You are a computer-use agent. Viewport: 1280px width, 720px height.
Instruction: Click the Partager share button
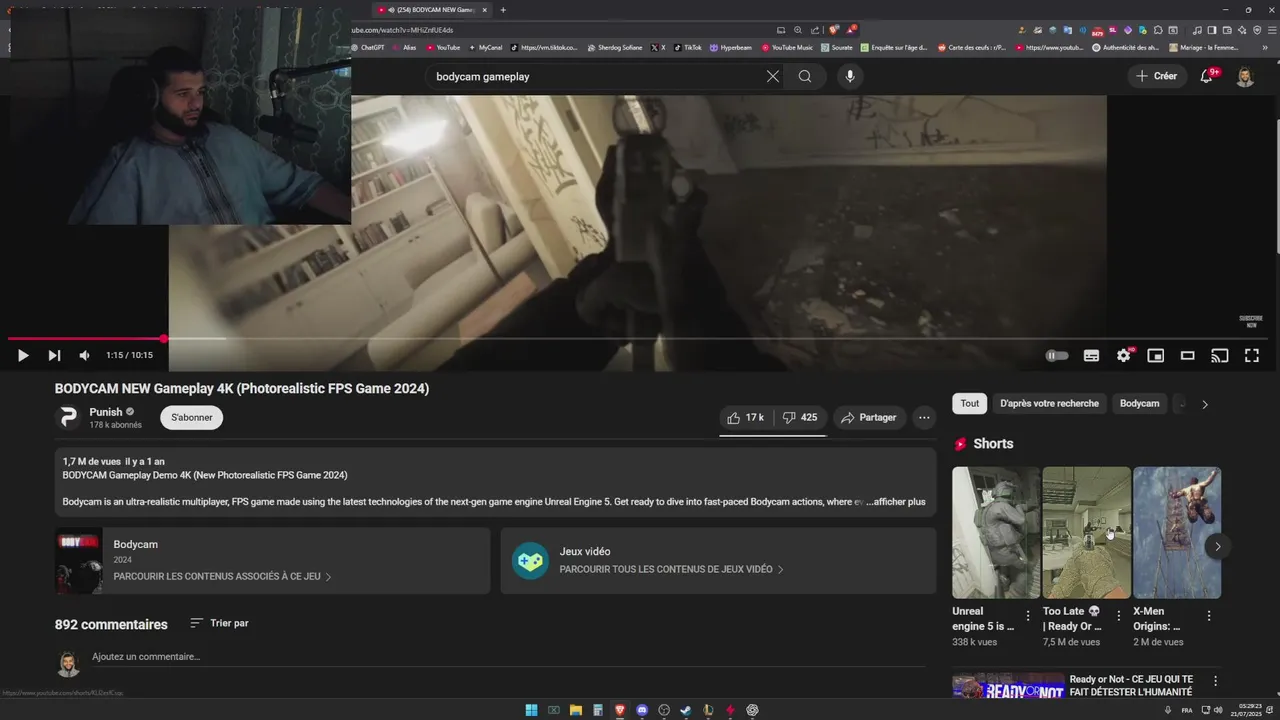[868, 417]
